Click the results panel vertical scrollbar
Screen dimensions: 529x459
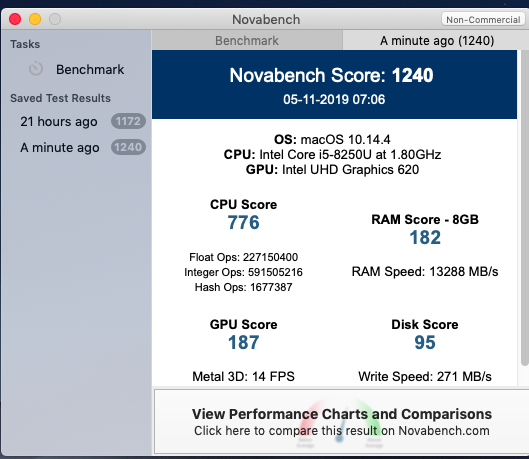[524, 207]
